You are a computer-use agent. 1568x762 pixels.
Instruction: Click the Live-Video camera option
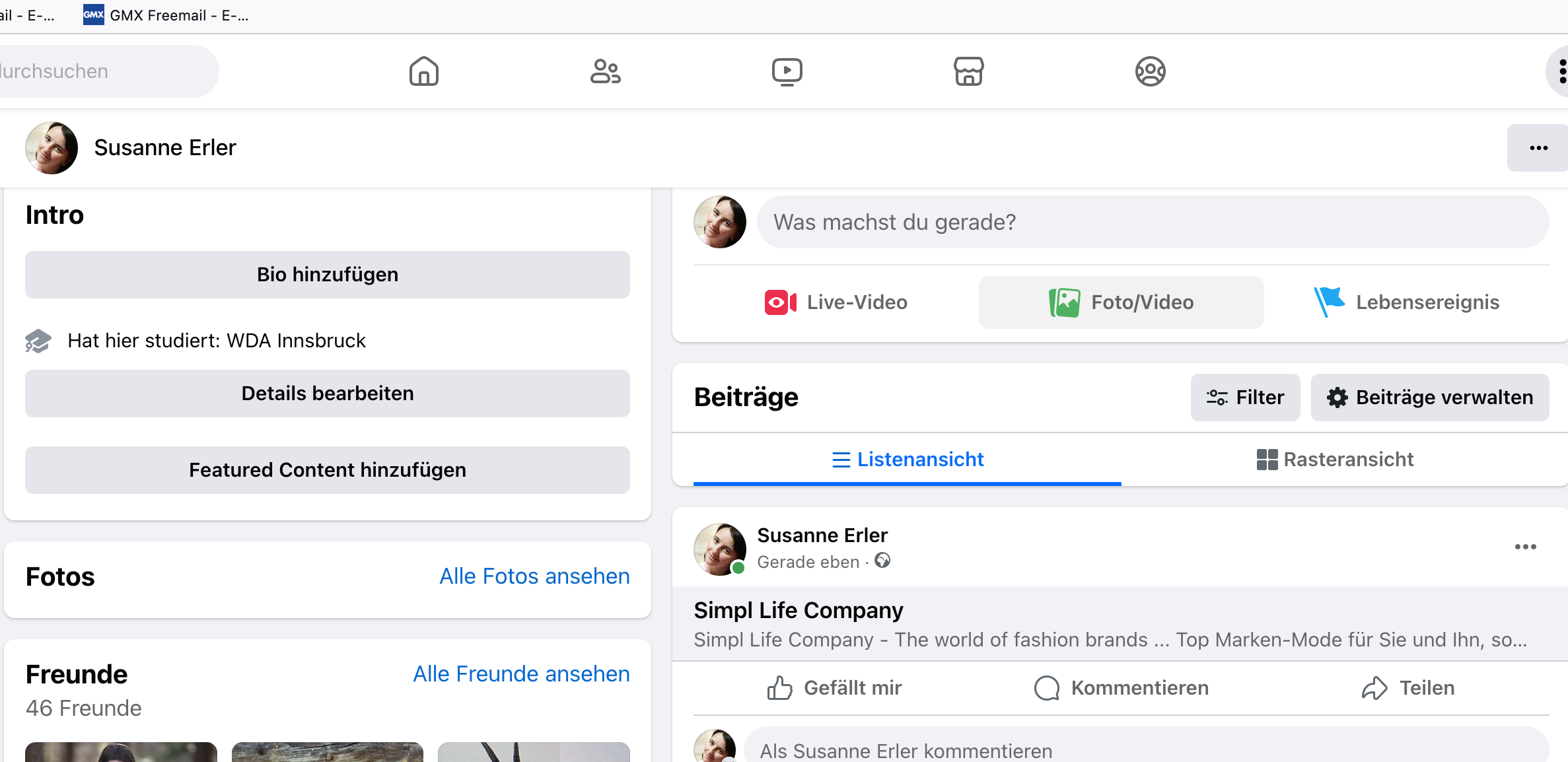[836, 302]
